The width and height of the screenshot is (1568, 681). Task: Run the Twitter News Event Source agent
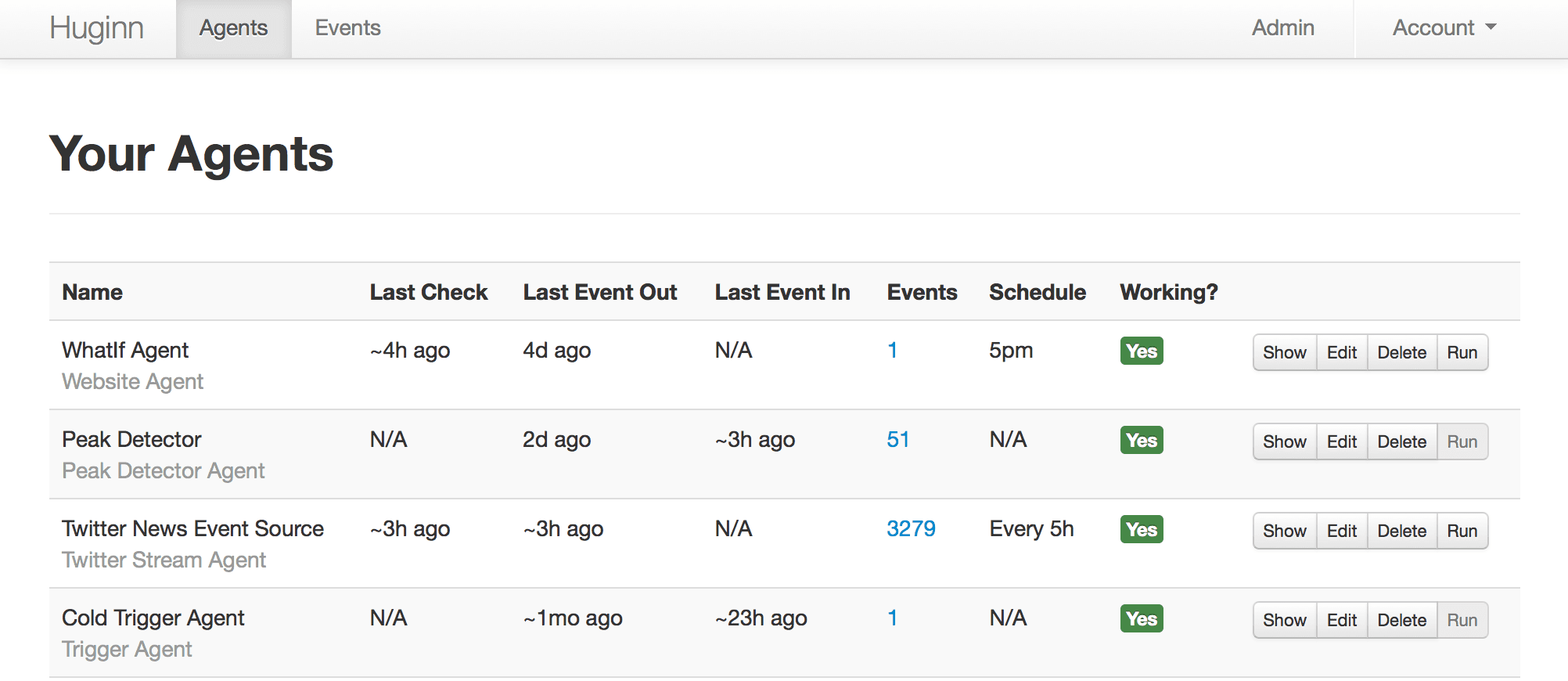1462,531
